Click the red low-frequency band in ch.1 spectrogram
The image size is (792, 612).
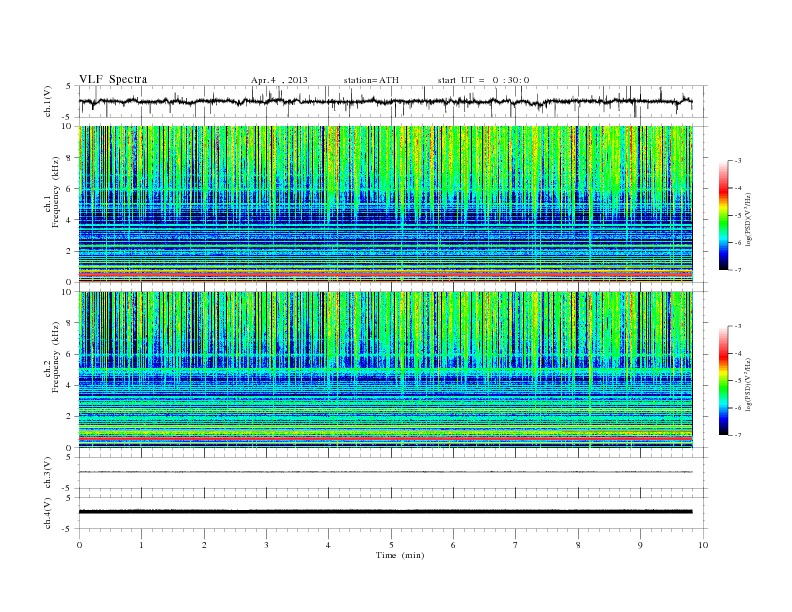pyautogui.click(x=386, y=274)
